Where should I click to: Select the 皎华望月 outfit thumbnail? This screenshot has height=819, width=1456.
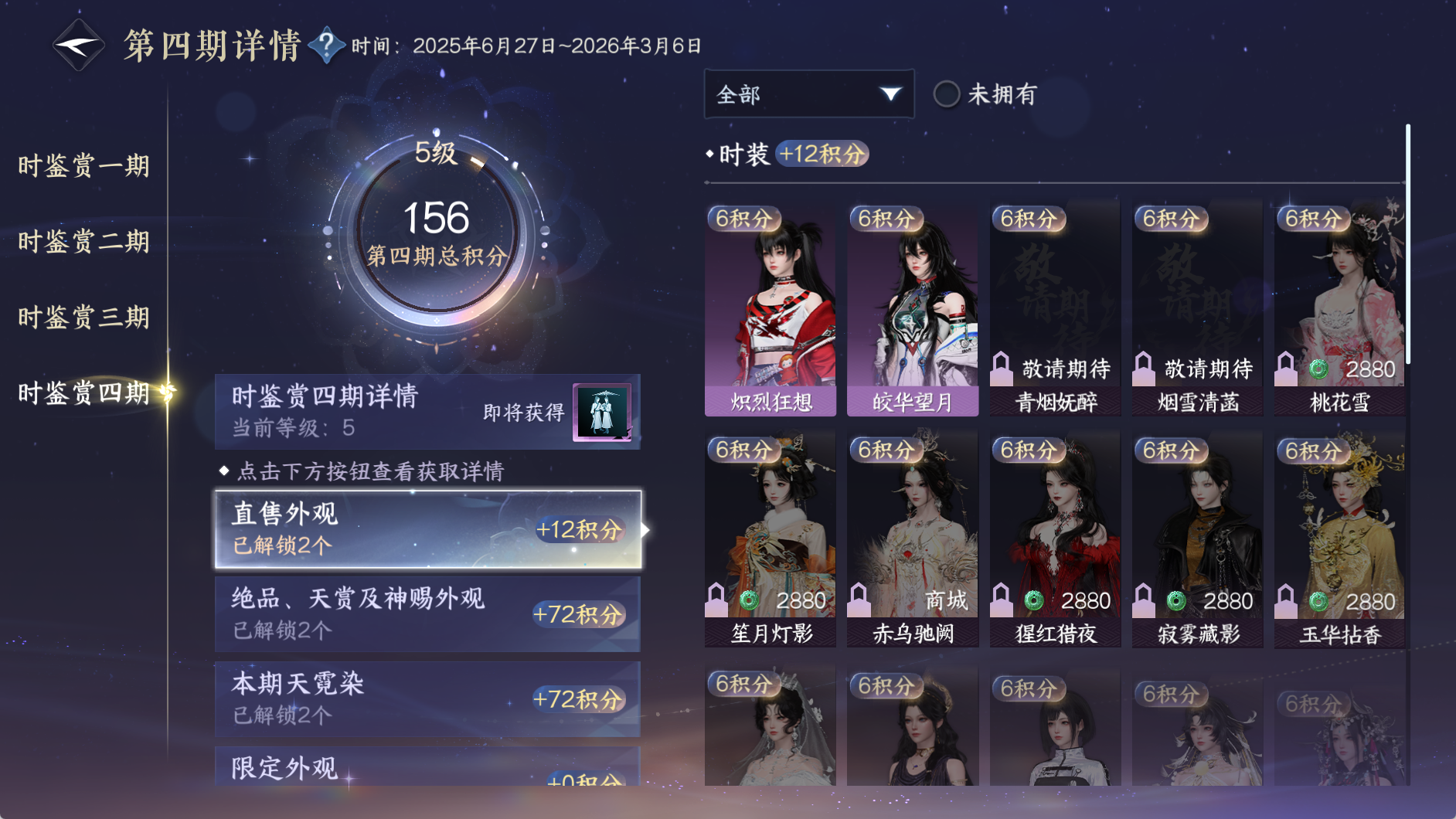point(913,308)
